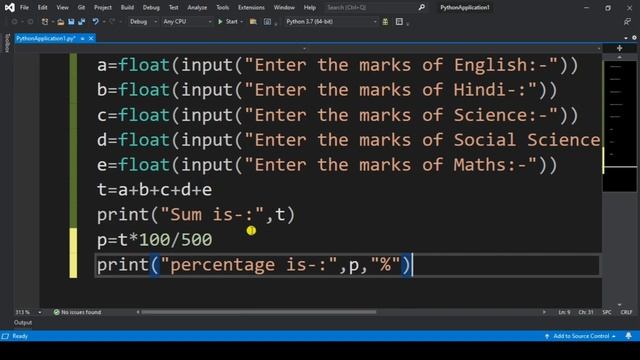Click the horizontal scrollbar thumb
The image size is (640, 360).
click(258, 312)
